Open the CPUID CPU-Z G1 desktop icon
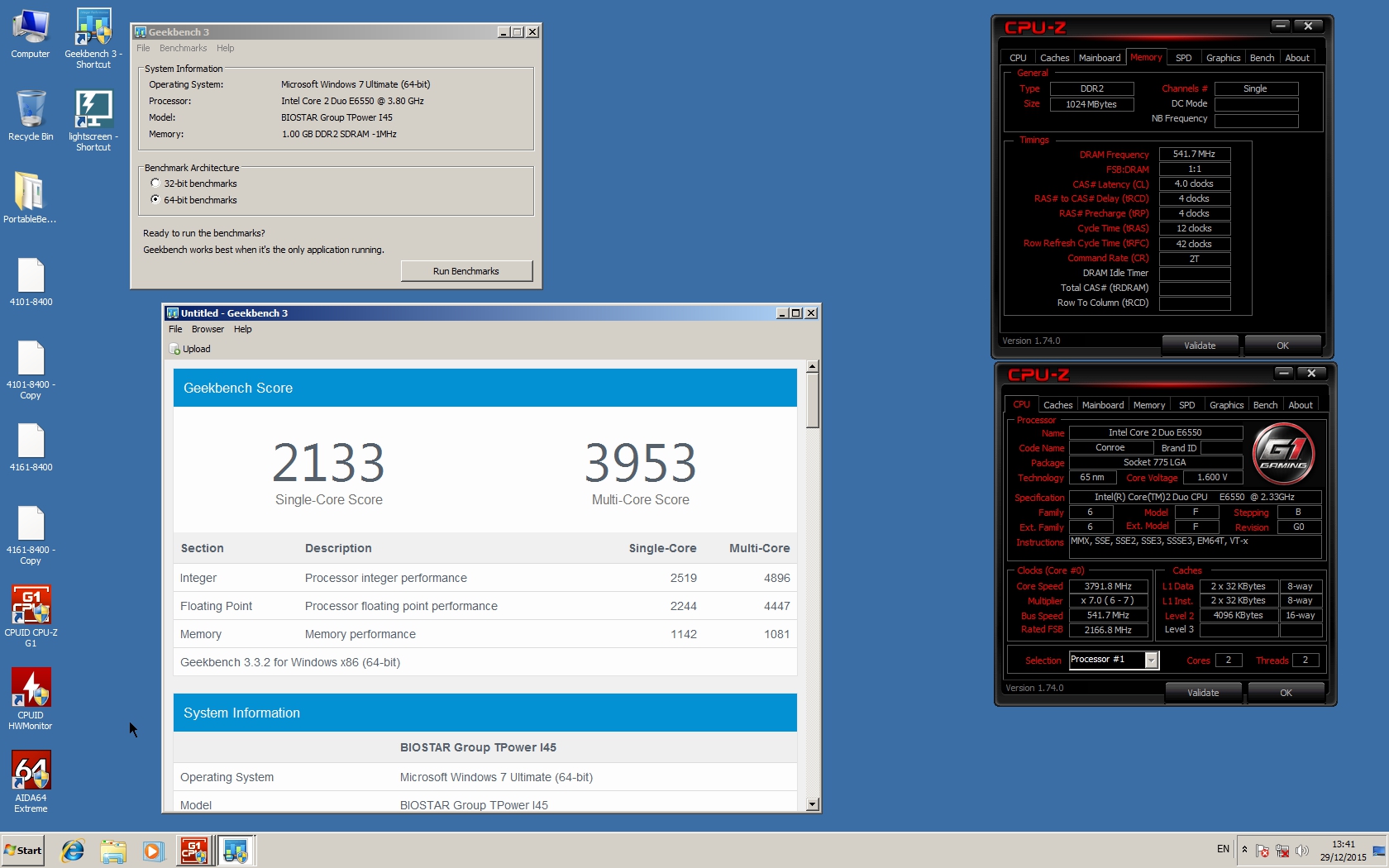Image resolution: width=1389 pixels, height=868 pixels. (31, 617)
